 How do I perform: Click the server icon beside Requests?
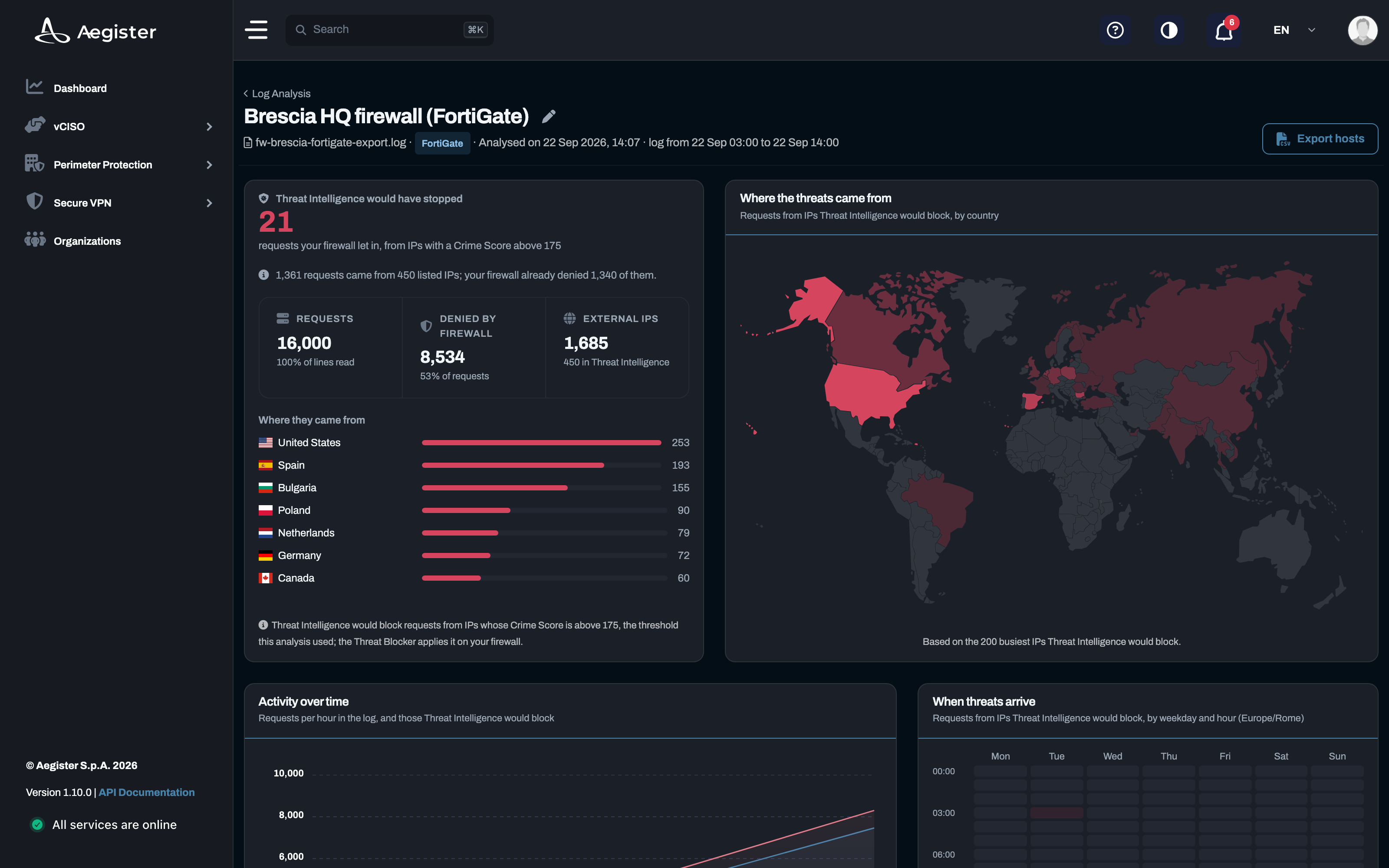click(283, 319)
